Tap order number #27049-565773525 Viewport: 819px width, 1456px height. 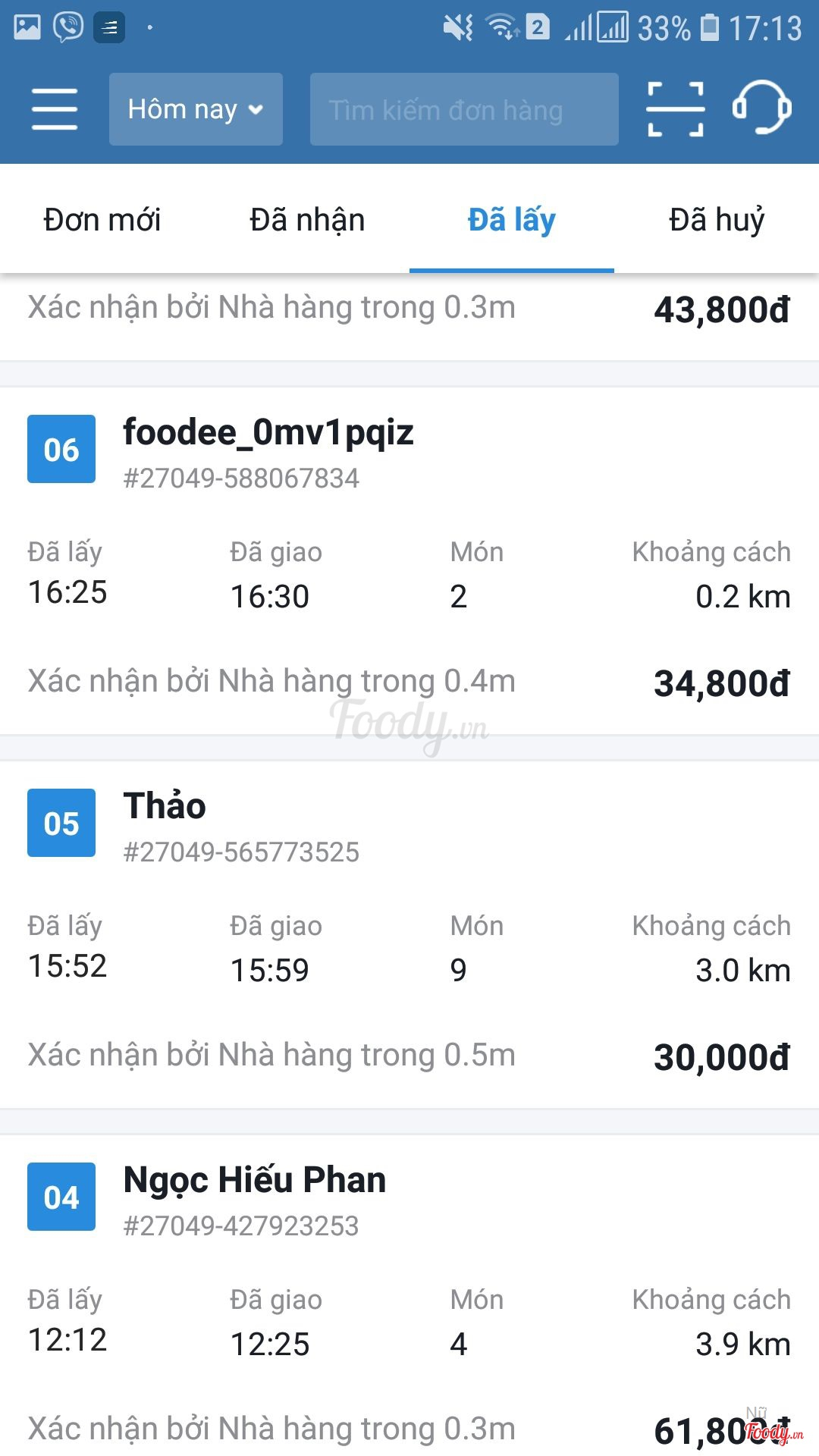pyautogui.click(x=241, y=852)
